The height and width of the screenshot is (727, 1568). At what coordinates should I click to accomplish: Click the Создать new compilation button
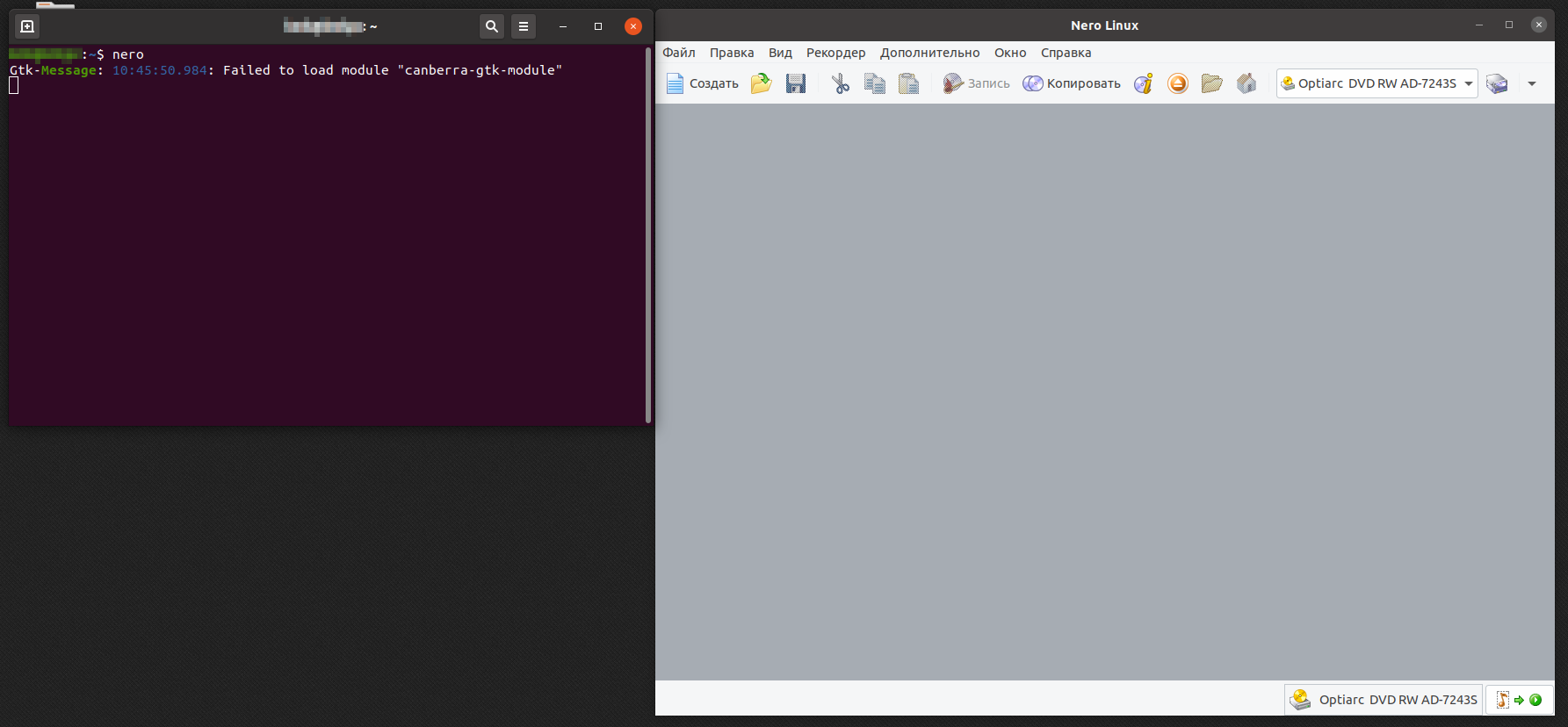(702, 83)
